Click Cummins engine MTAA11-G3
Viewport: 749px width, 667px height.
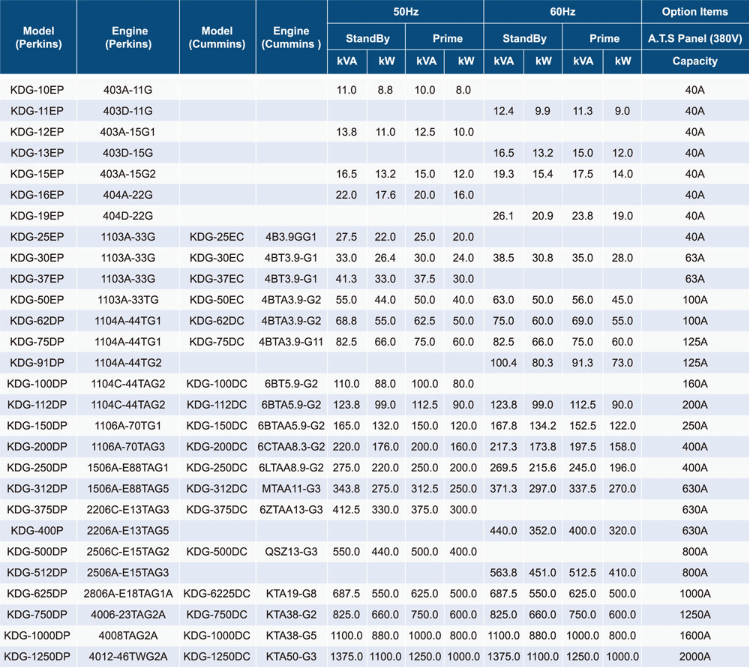click(x=291, y=489)
